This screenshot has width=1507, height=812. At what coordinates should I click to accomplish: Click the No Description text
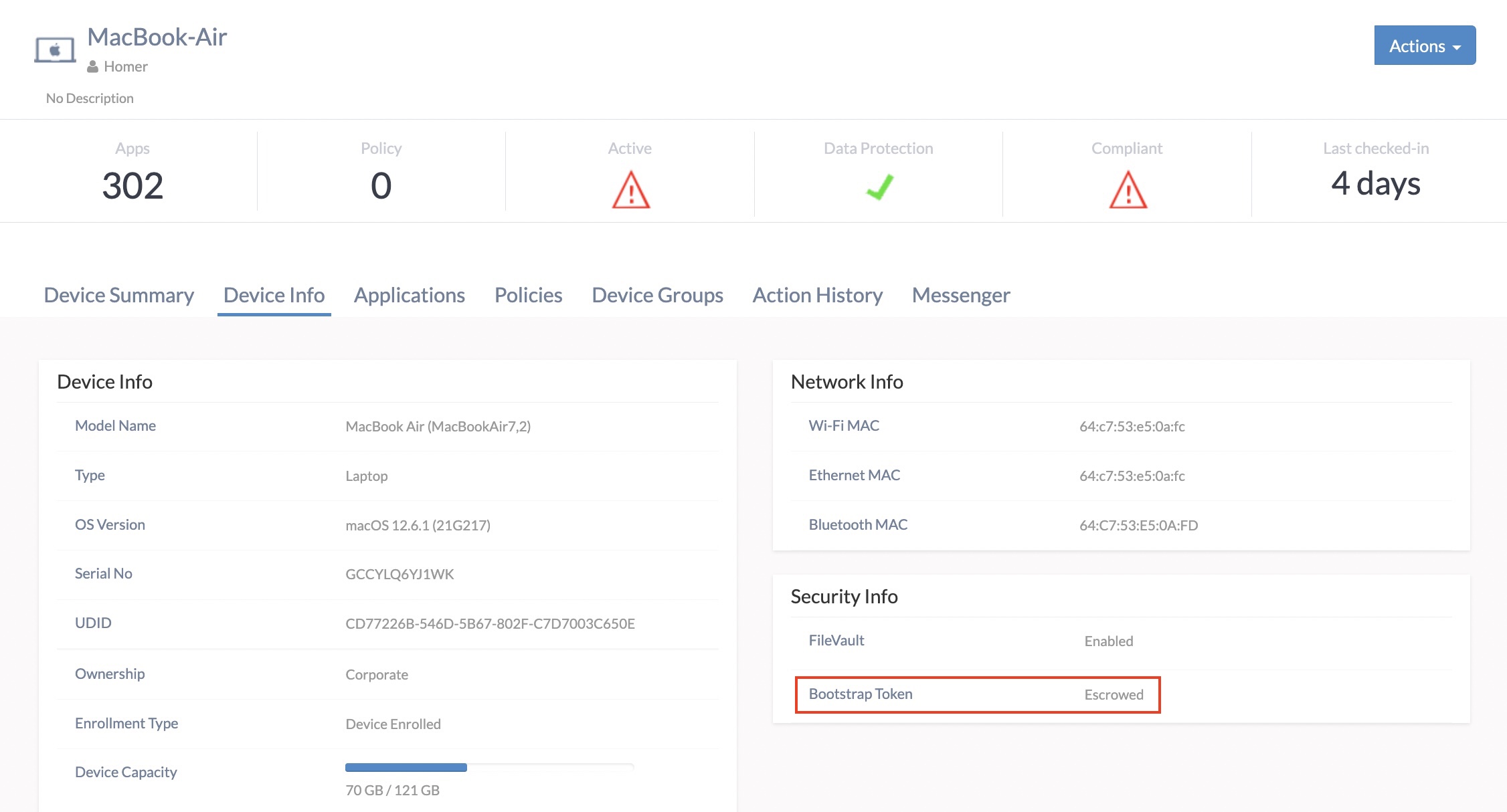pyautogui.click(x=90, y=98)
